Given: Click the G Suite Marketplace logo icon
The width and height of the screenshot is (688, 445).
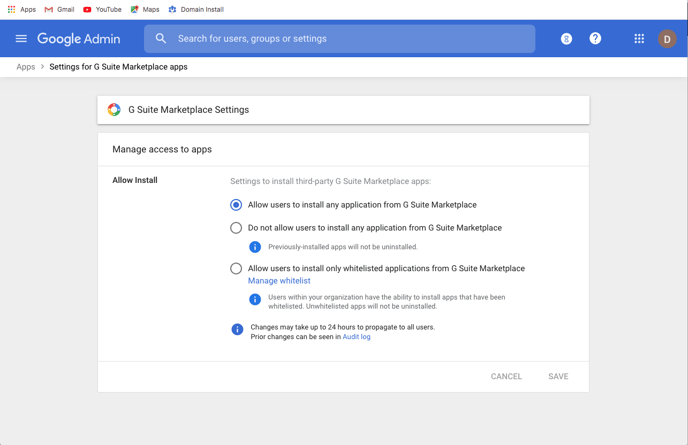Looking at the screenshot, I should (x=114, y=110).
